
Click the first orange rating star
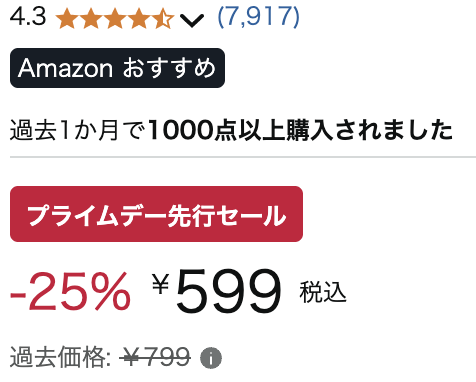(x=67, y=18)
